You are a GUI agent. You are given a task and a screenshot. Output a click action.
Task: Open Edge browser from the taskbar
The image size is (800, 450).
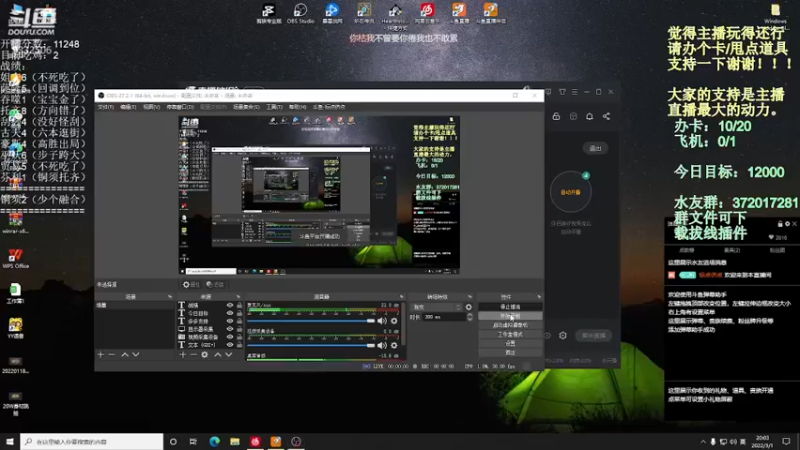click(214, 441)
